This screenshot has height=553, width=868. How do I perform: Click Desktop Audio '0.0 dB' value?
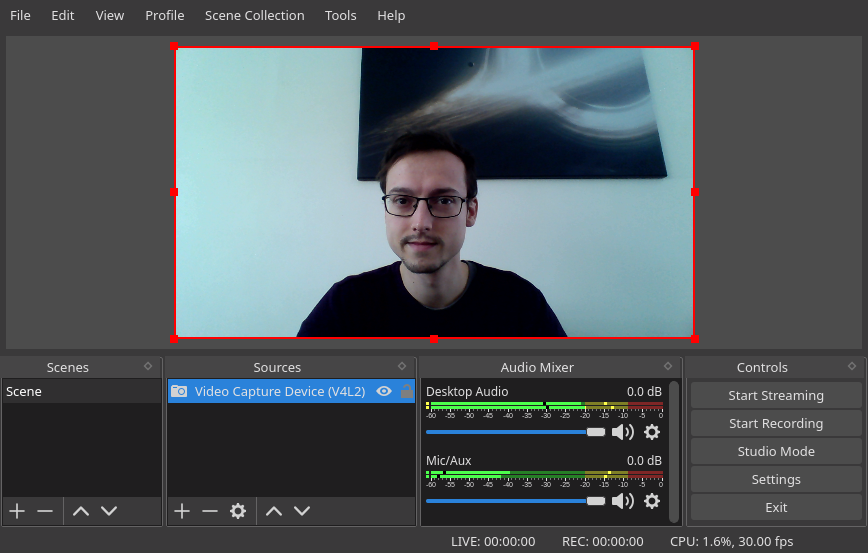pos(644,391)
